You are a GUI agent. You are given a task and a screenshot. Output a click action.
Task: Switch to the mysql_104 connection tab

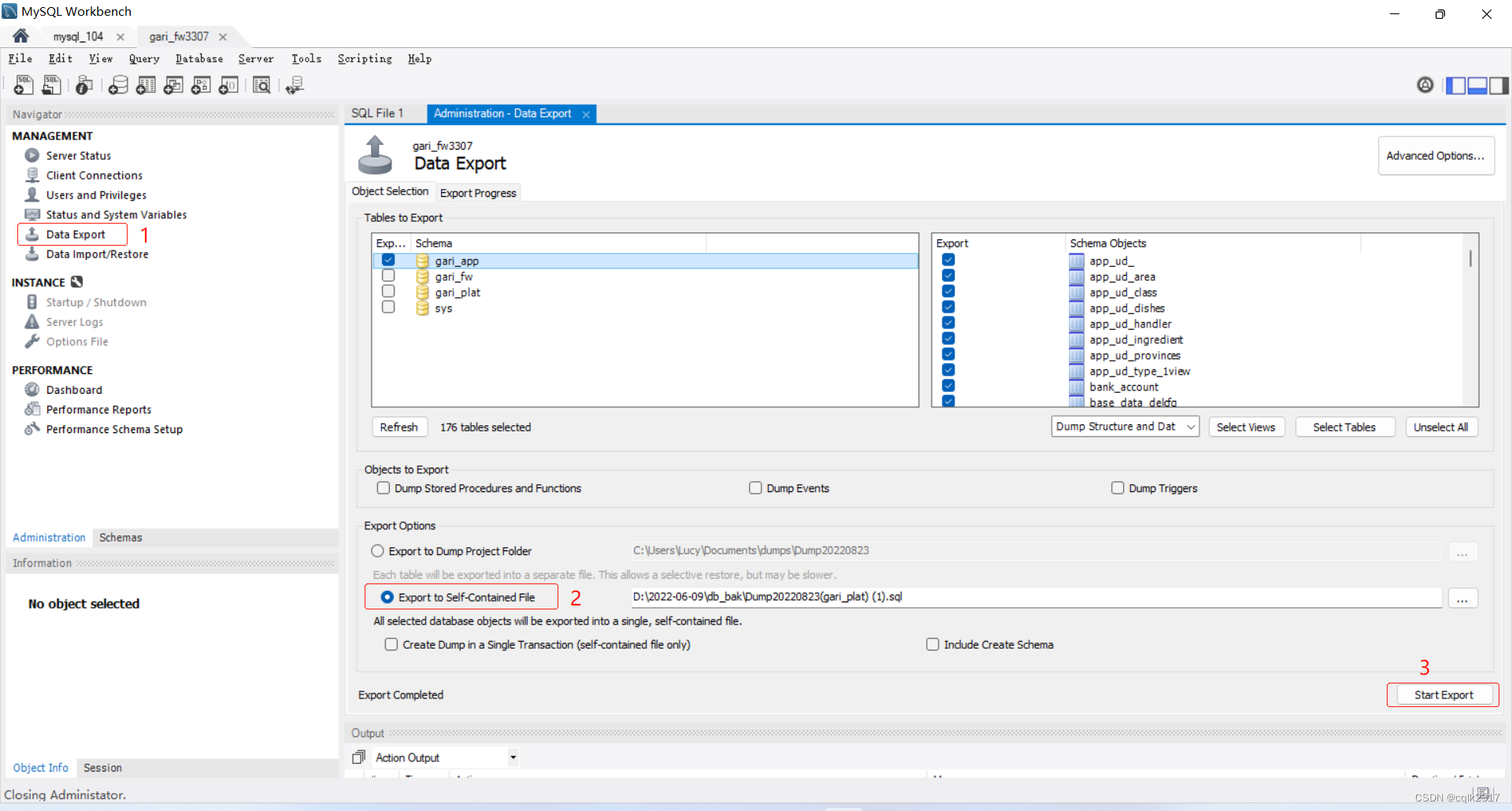tap(78, 36)
